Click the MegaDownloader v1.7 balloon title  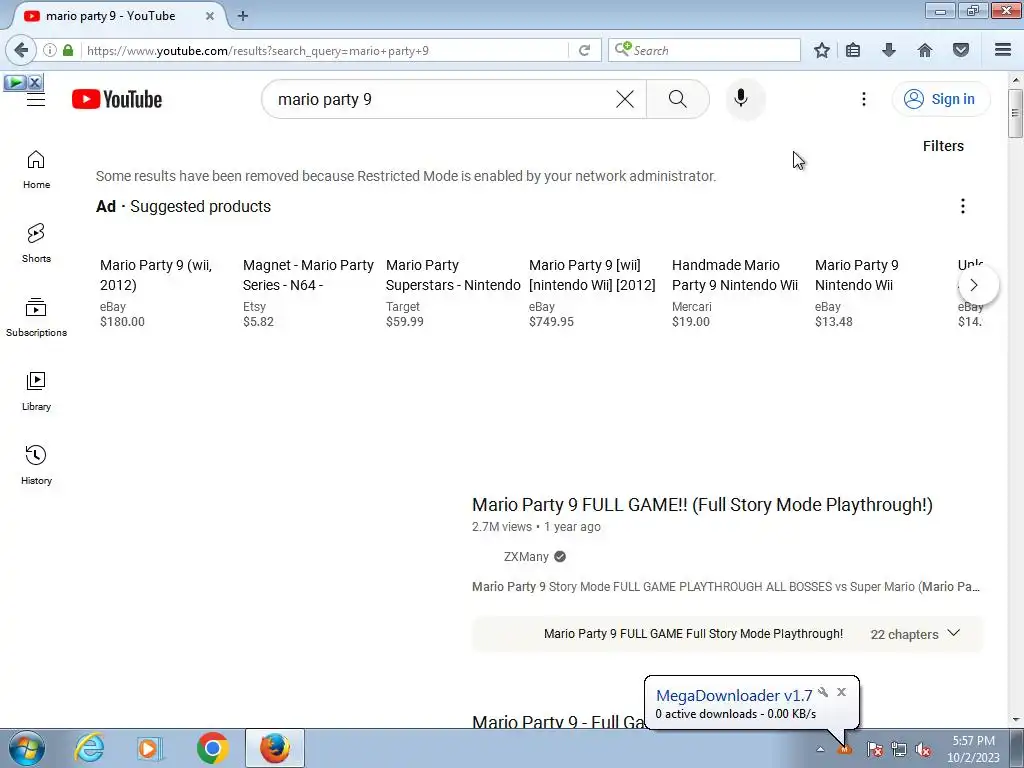click(x=734, y=696)
